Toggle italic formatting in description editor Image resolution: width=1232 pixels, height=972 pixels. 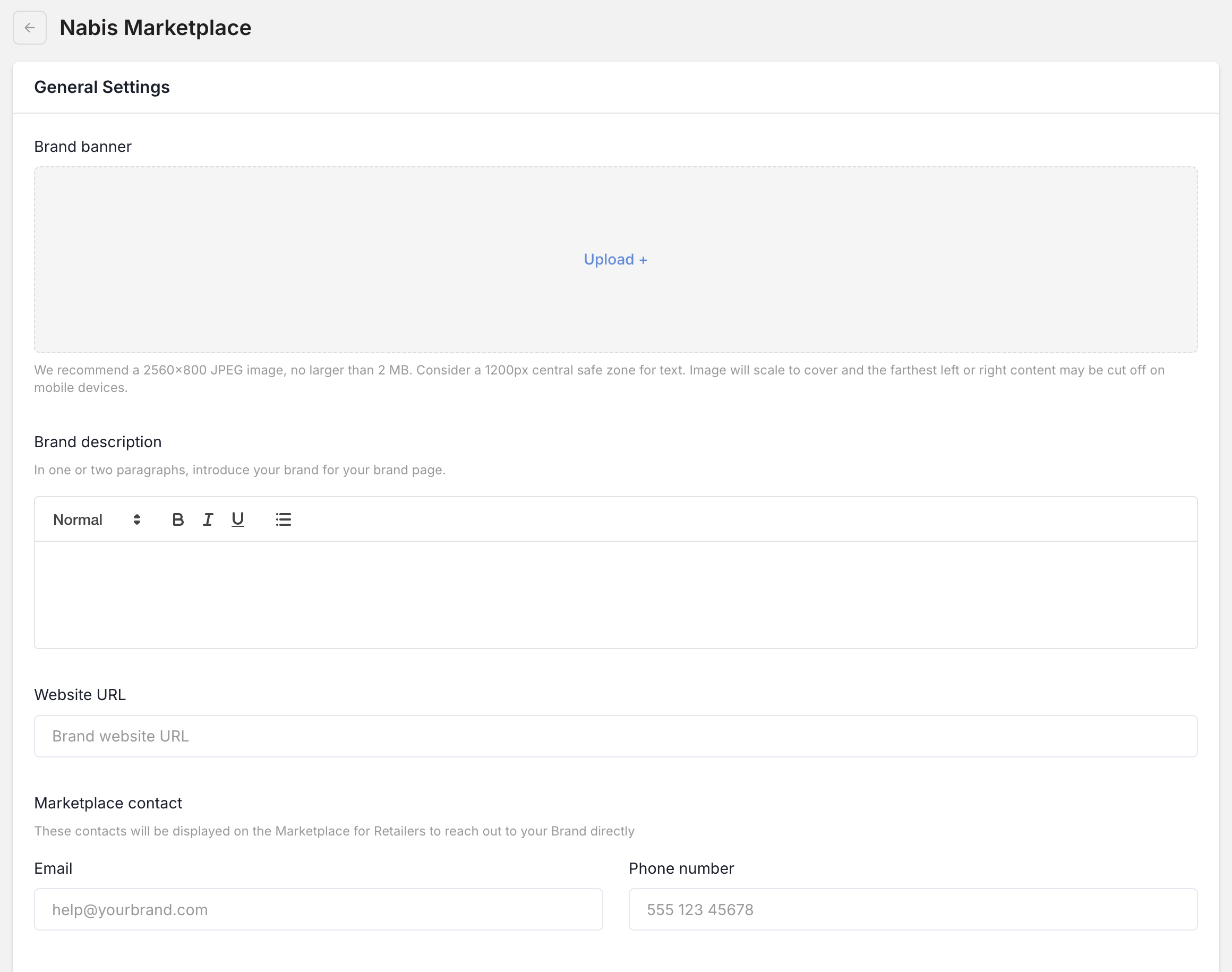click(208, 519)
